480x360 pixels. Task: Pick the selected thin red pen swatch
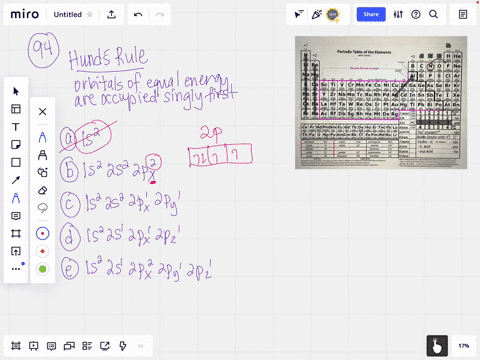(x=42, y=234)
